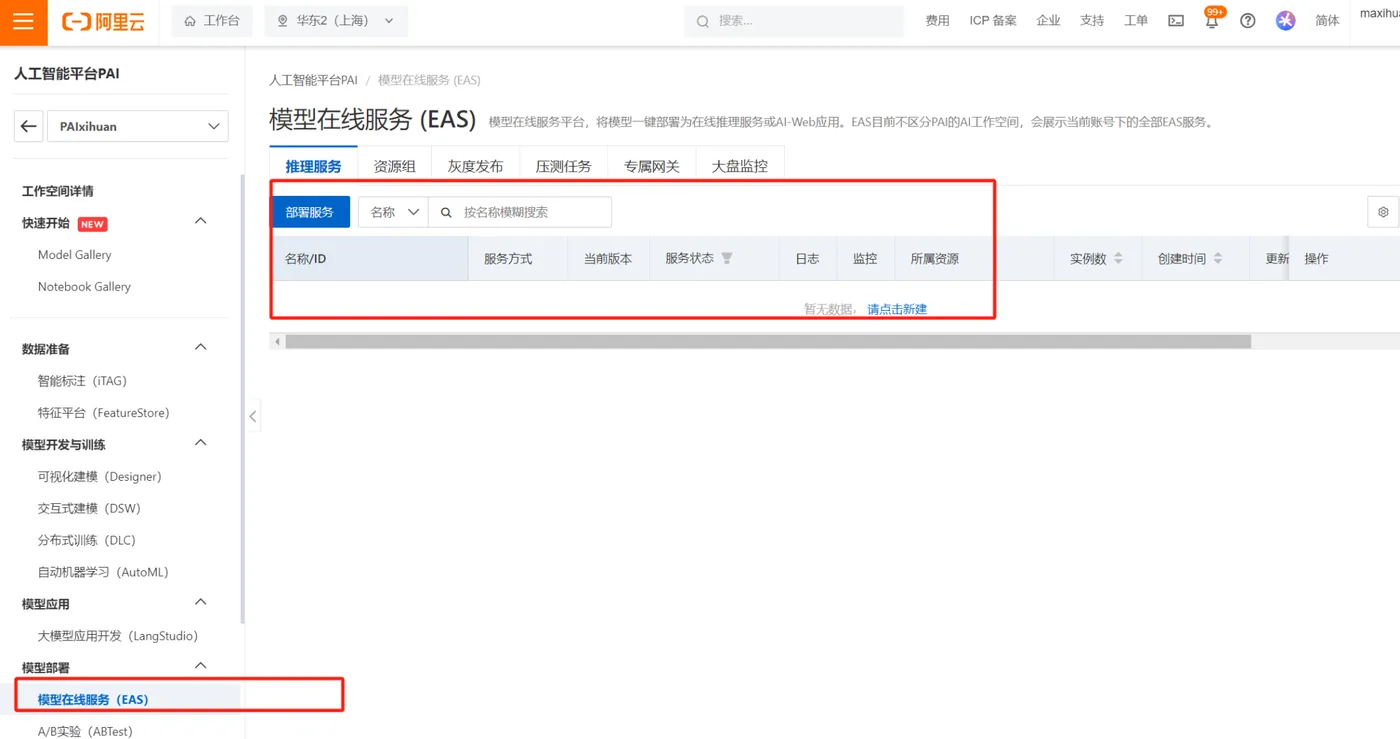
Task: Click the colorful AI assistant icon
Action: point(1286,21)
